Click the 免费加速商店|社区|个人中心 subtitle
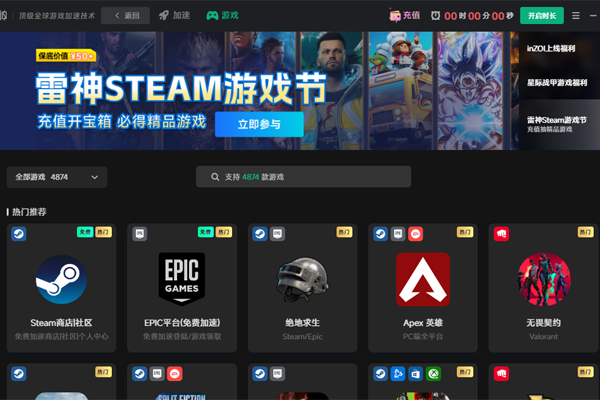The width and height of the screenshot is (600, 400). (x=61, y=336)
